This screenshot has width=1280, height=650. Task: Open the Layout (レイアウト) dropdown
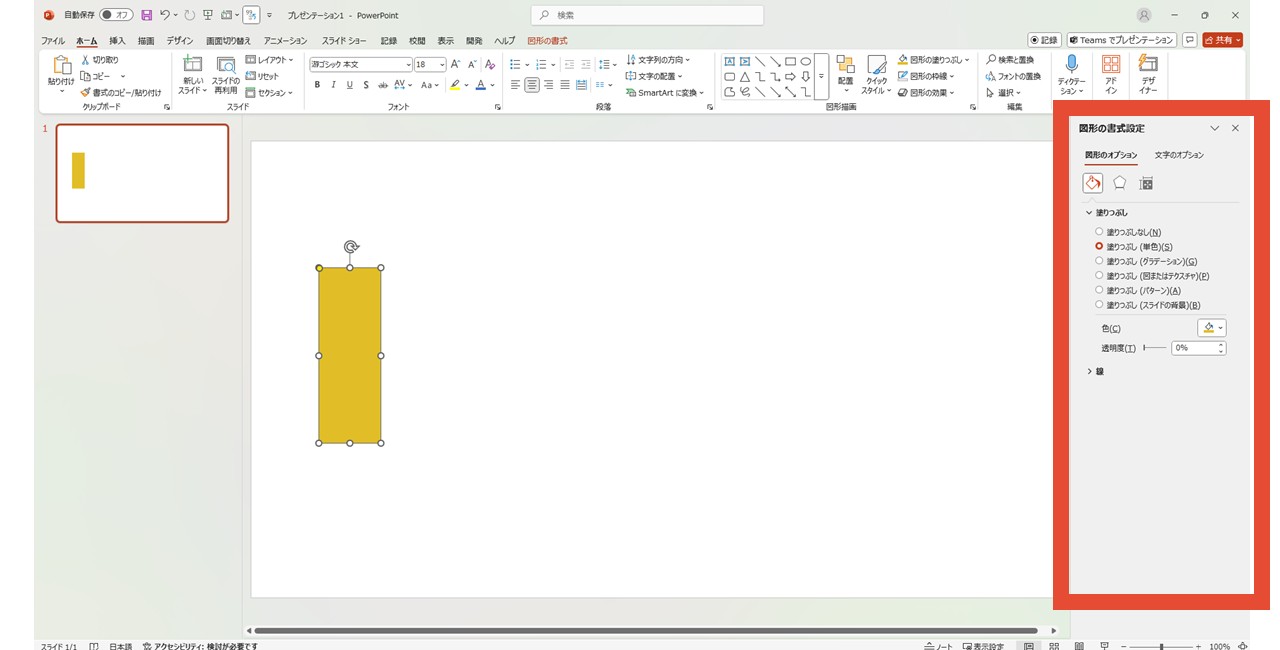point(269,60)
